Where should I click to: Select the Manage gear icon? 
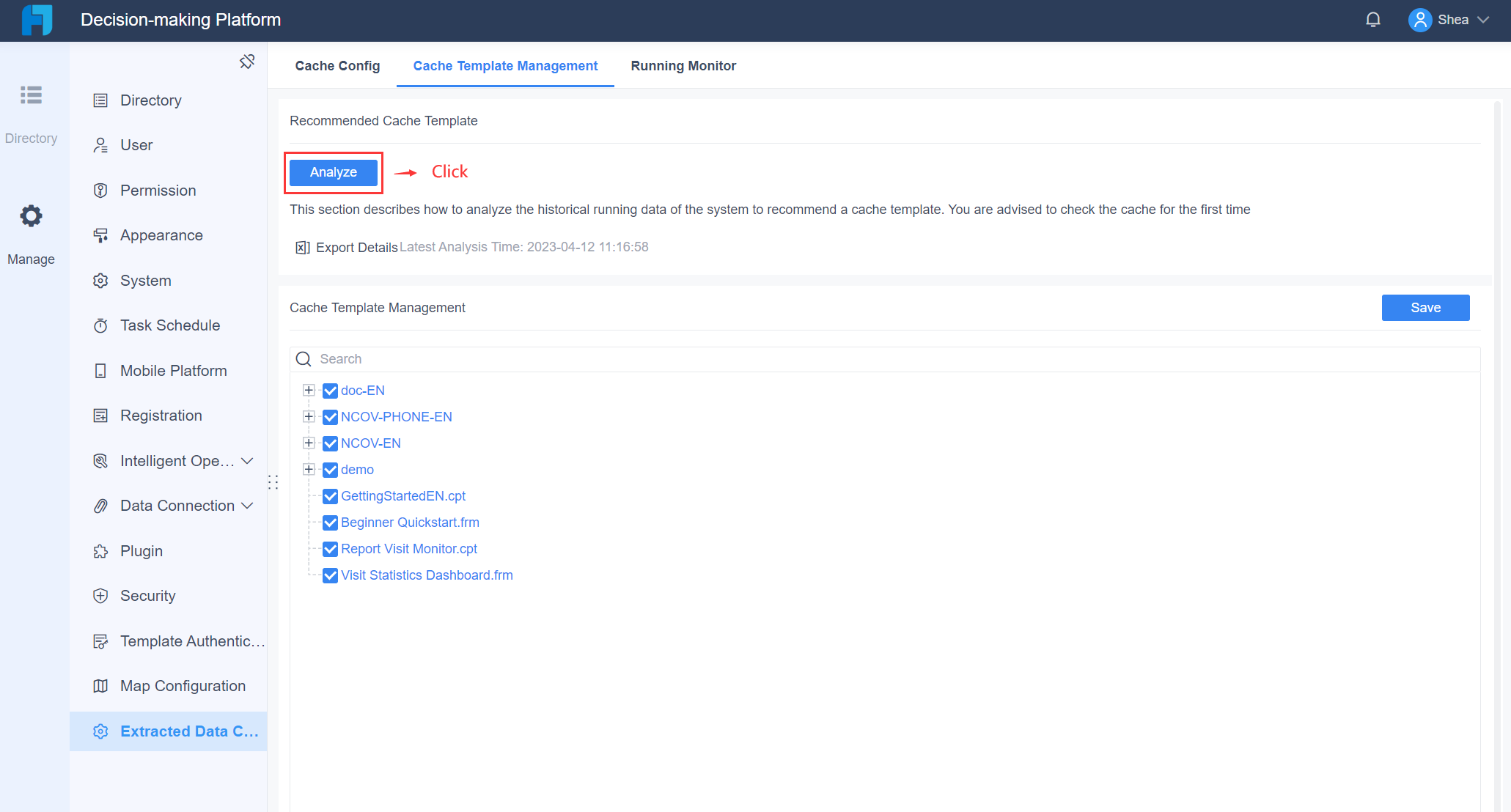[31, 215]
